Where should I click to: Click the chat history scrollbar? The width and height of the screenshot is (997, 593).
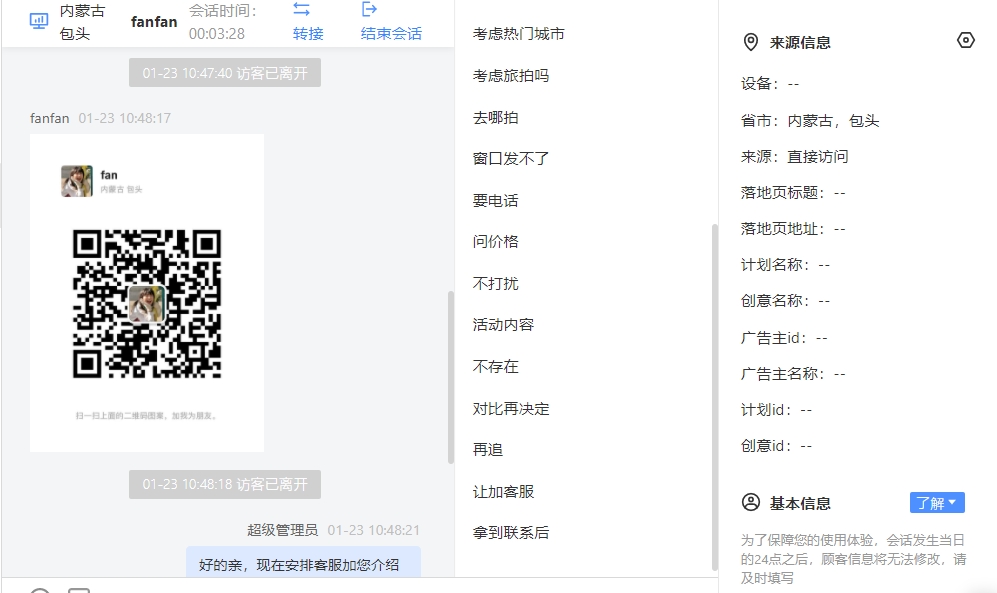tap(451, 378)
